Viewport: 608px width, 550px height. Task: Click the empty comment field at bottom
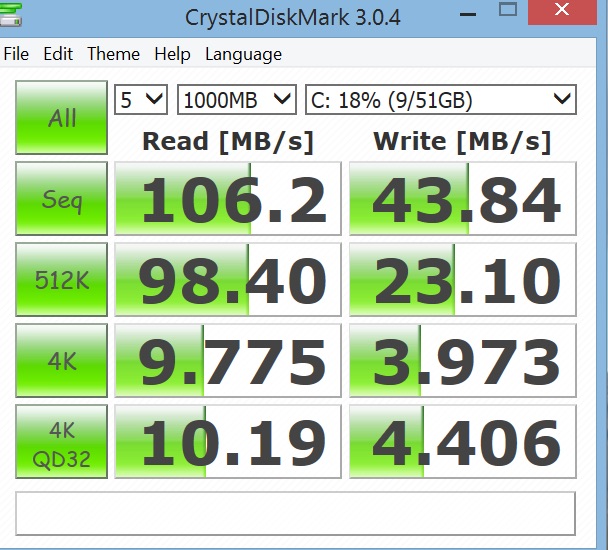point(295,514)
